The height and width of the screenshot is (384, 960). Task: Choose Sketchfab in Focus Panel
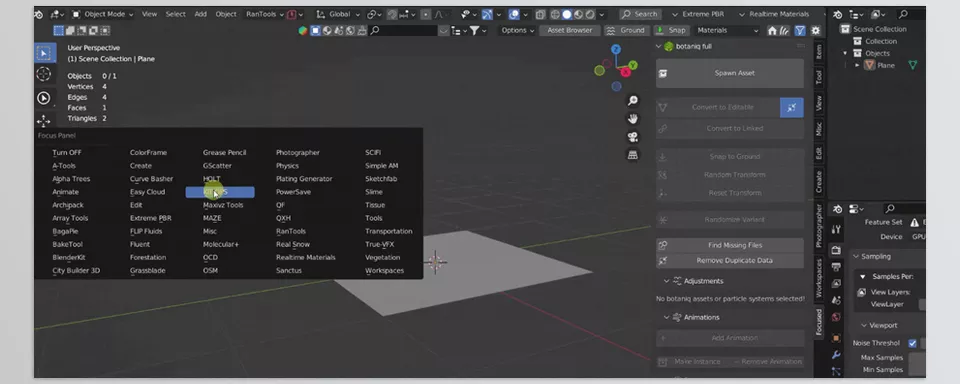click(381, 179)
